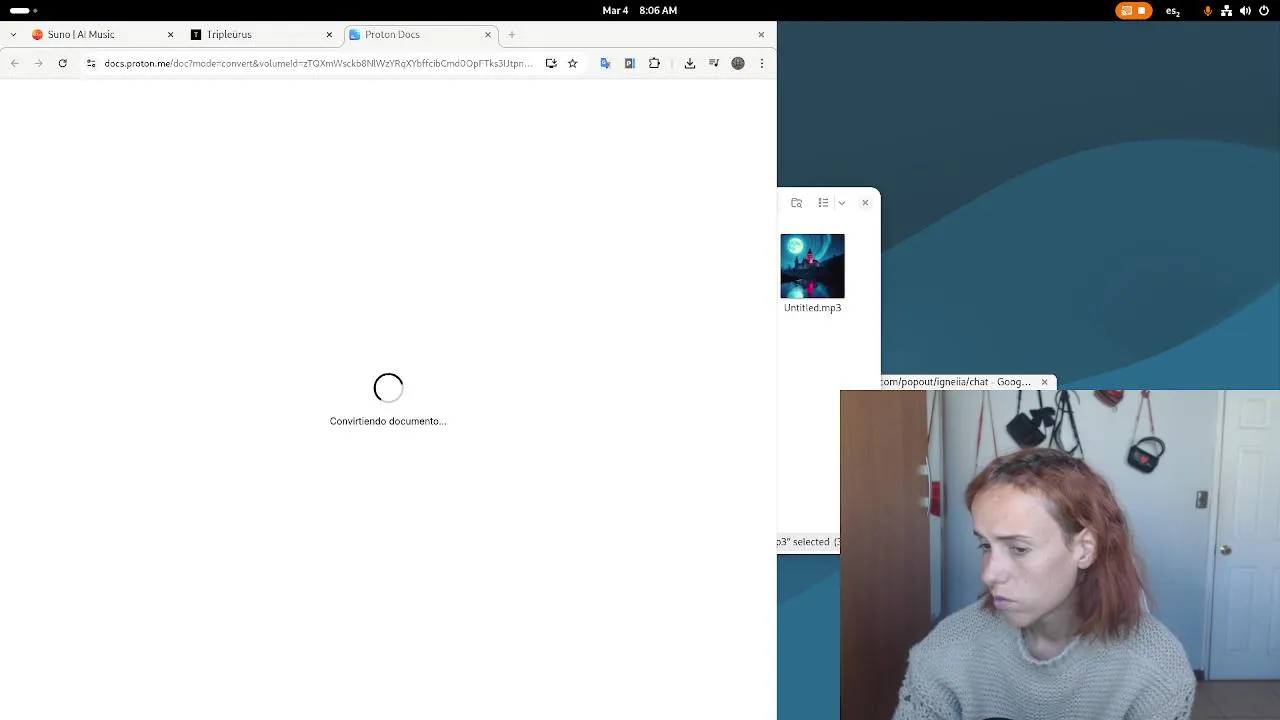Click the Untitled.mp3 file name
This screenshot has height=720, width=1280.
point(812,308)
